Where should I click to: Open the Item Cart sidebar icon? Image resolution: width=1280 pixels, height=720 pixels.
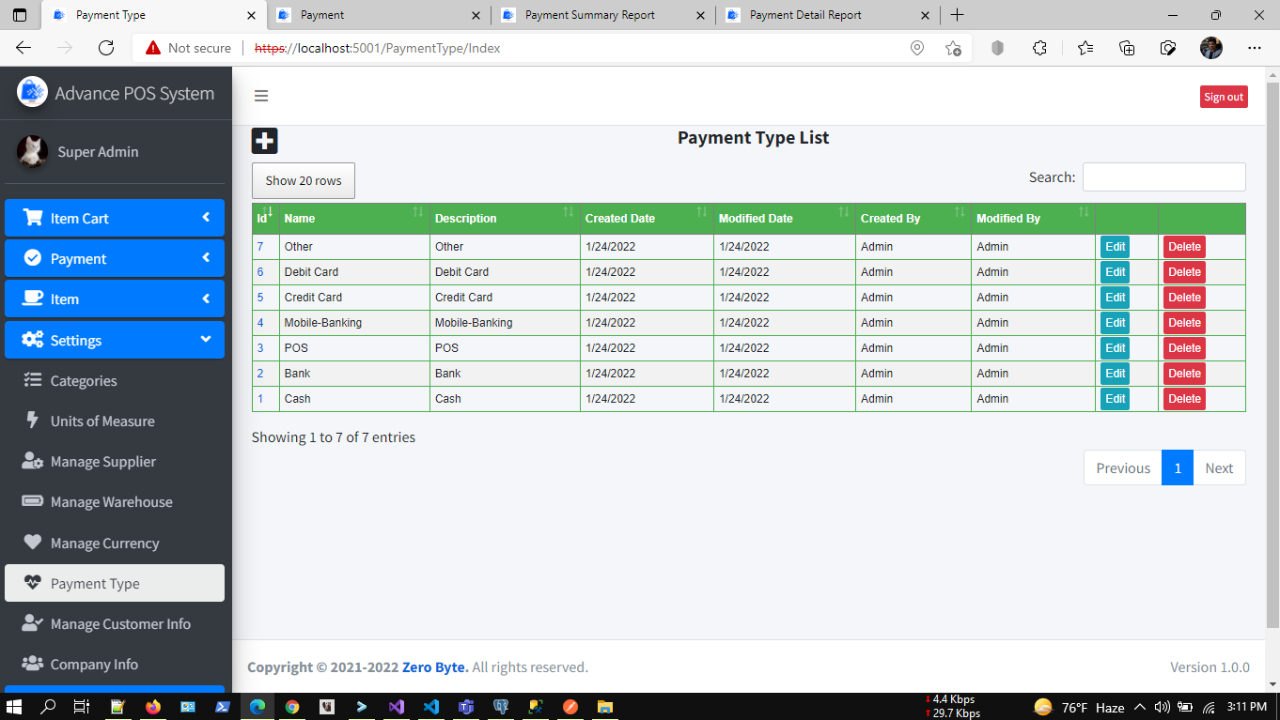point(32,218)
